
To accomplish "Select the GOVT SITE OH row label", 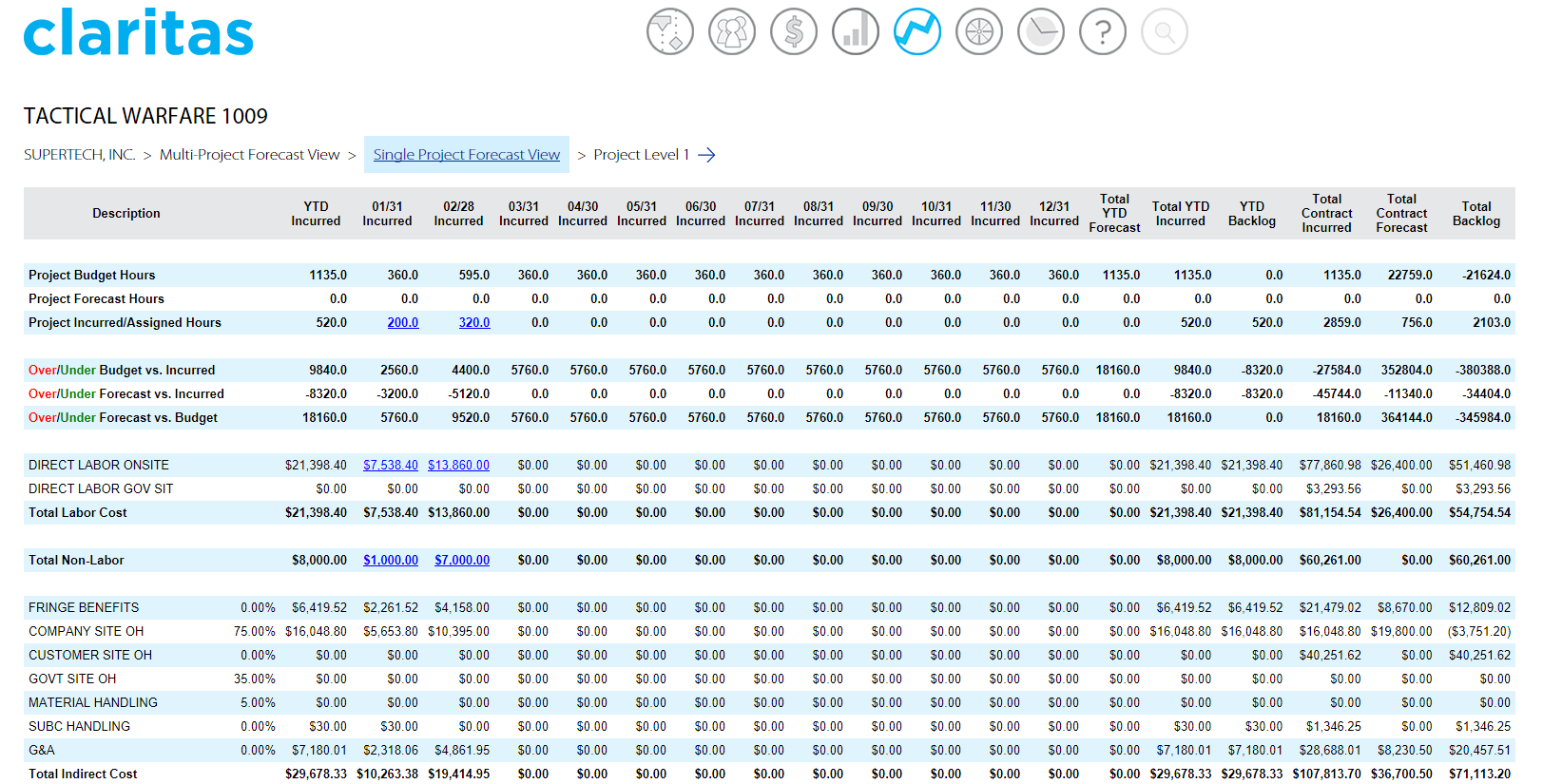I will click(x=72, y=679).
